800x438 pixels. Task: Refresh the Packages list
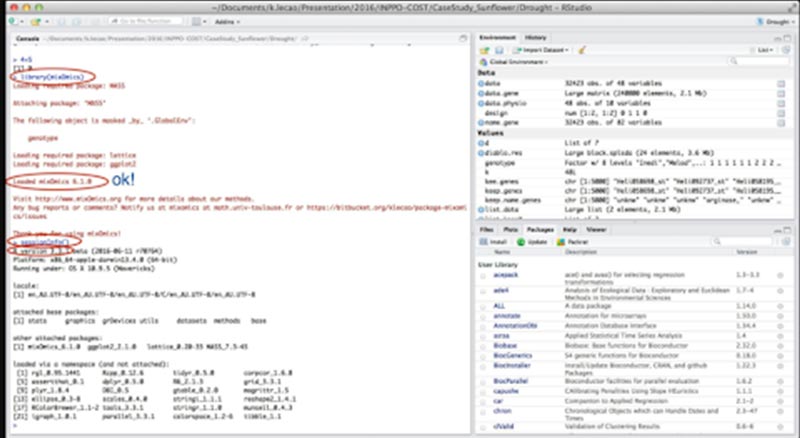pyautogui.click(x=786, y=242)
